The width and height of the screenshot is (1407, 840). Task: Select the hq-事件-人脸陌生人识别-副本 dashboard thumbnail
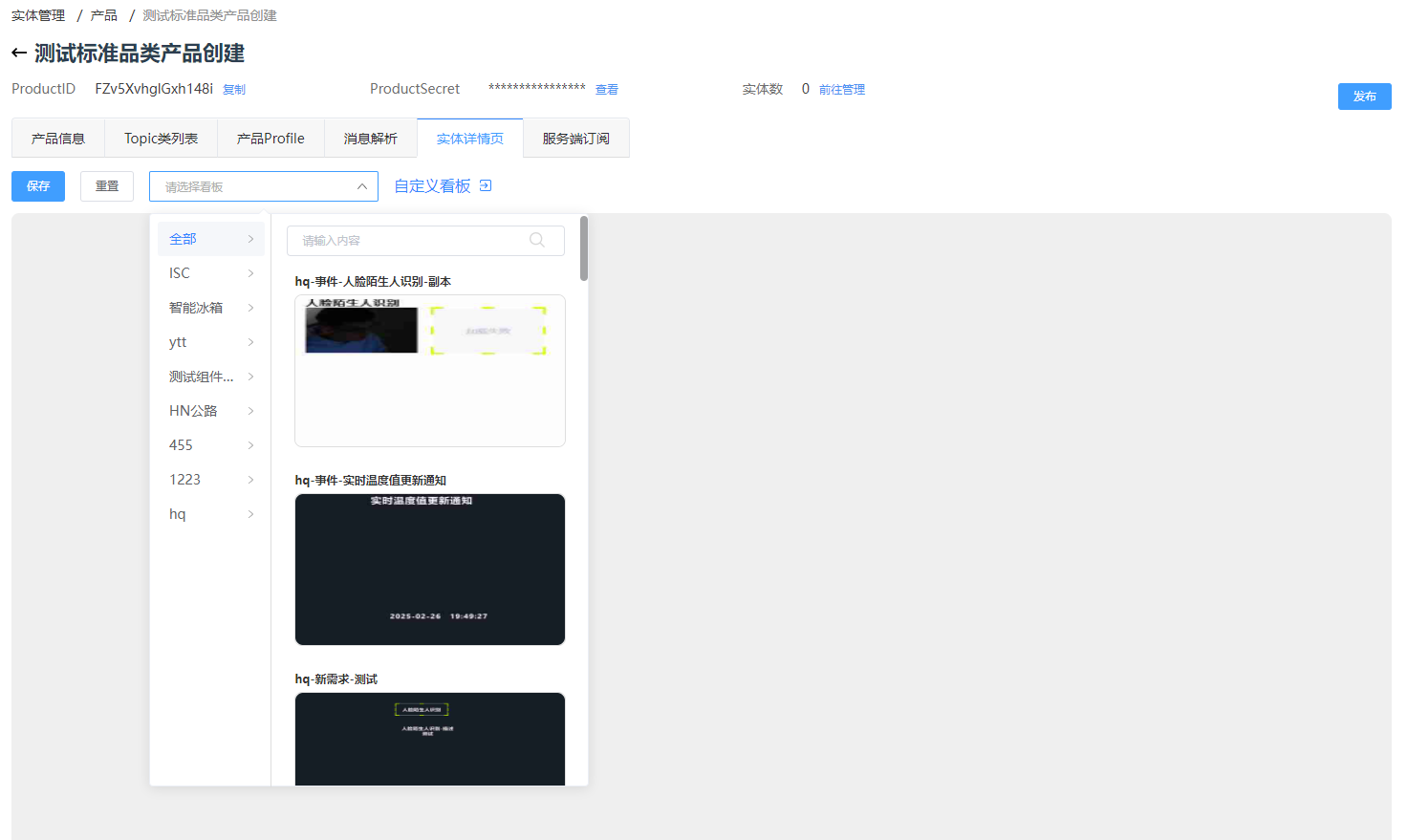point(430,371)
